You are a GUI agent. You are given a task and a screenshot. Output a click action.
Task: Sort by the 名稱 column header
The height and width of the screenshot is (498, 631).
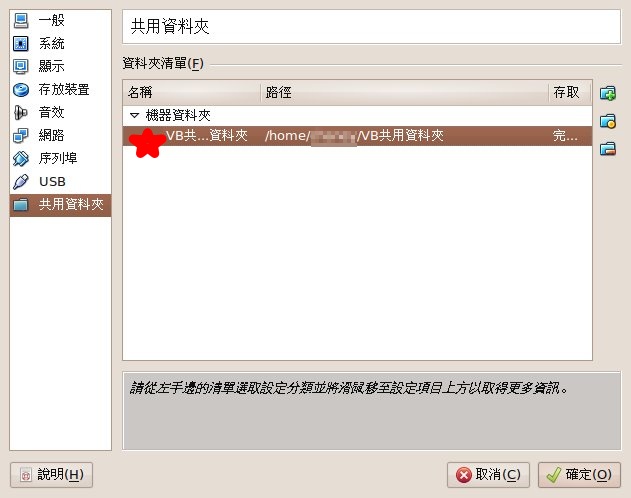point(192,93)
